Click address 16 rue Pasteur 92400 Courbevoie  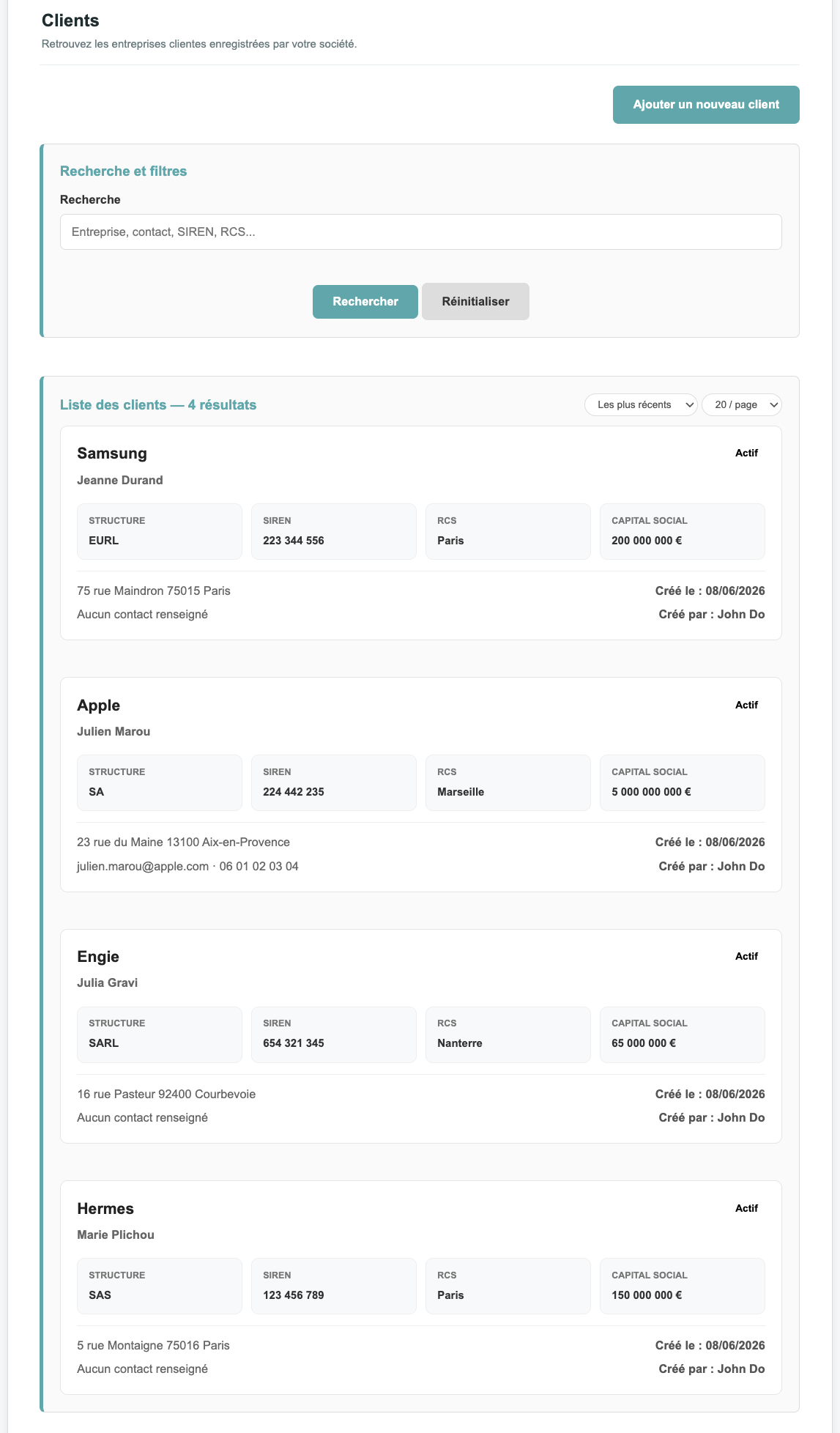[x=166, y=1095]
